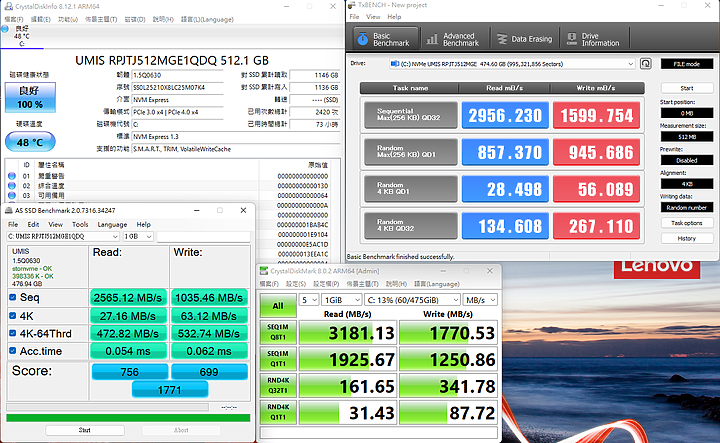Click the Disabled prewrite setting
This screenshot has height=443, width=720.
pos(686,160)
